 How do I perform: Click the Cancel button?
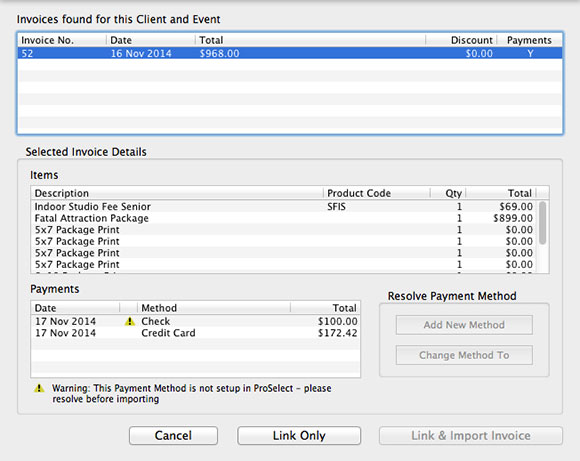pyautogui.click(x=173, y=435)
